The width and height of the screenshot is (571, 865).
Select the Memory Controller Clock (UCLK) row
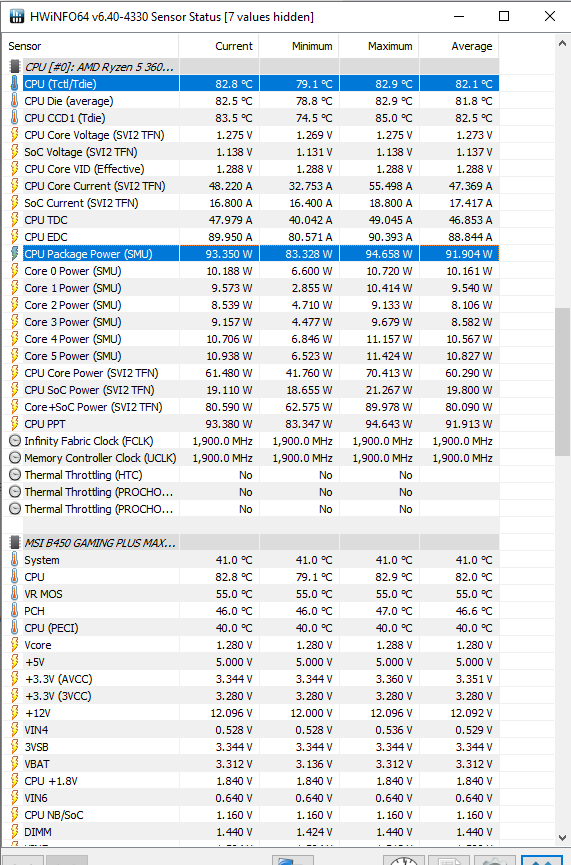[251, 458]
